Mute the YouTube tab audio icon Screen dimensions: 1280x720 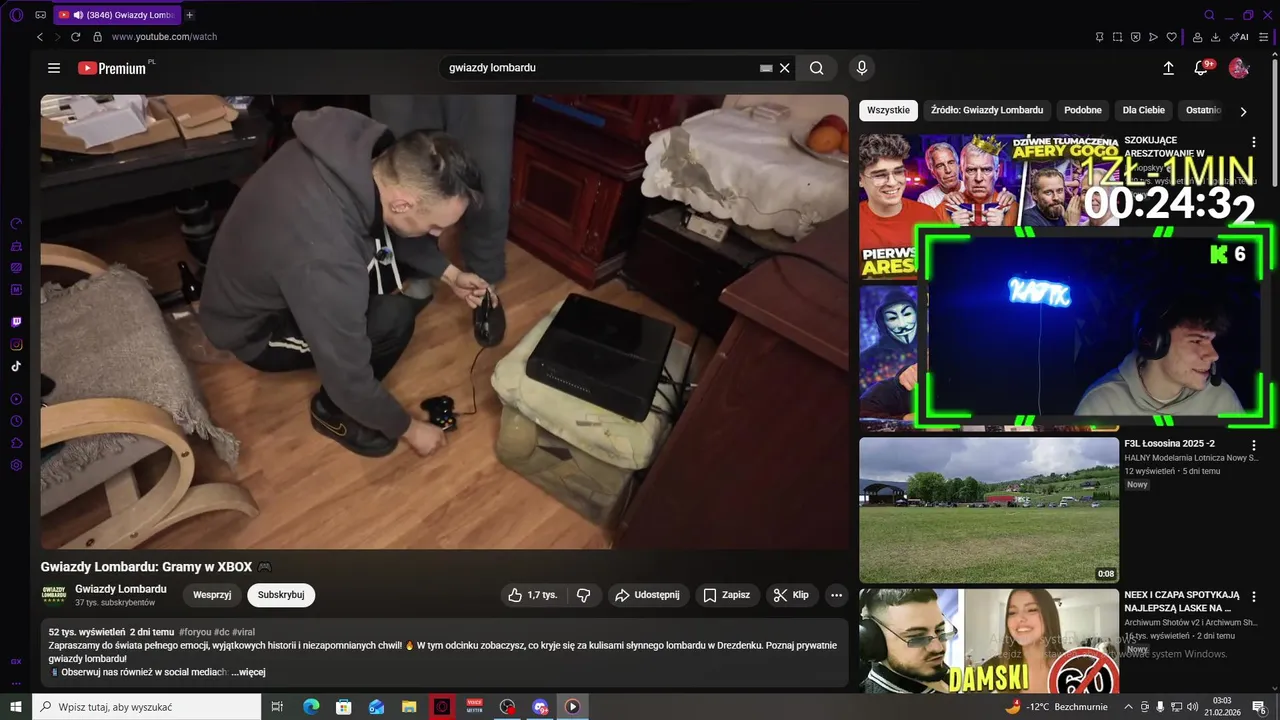coord(78,15)
